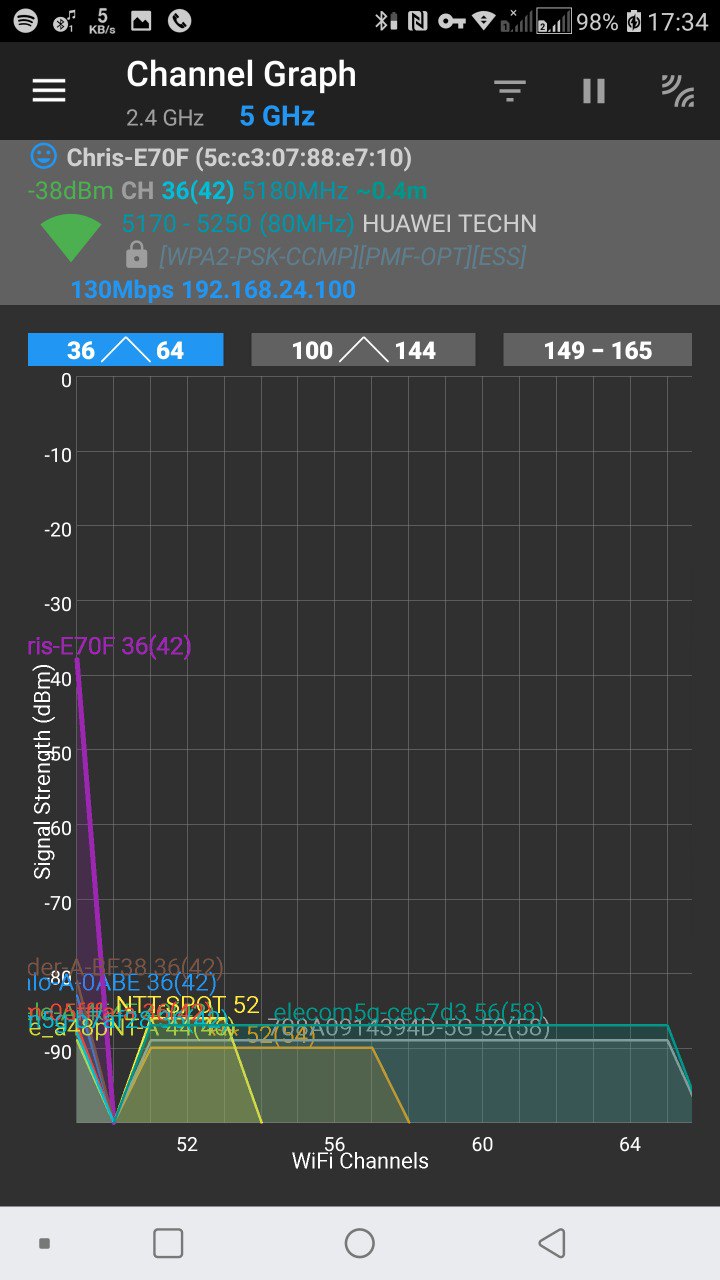This screenshot has height=1280, width=720.
Task: Tap the elecom5g-cec7d3 56(58) graph label
Action: click(x=408, y=1011)
